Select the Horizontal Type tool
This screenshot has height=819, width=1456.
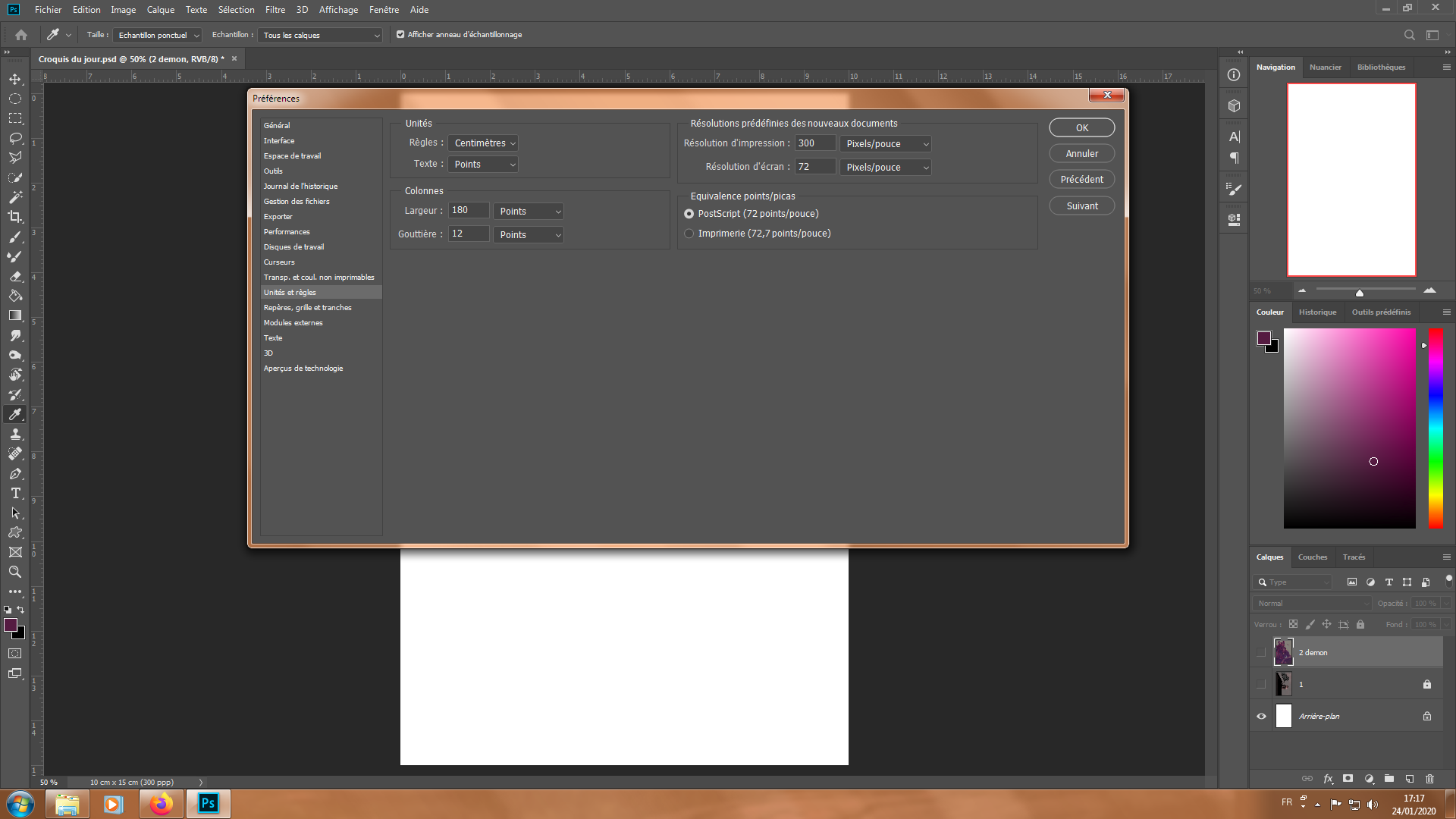15,493
